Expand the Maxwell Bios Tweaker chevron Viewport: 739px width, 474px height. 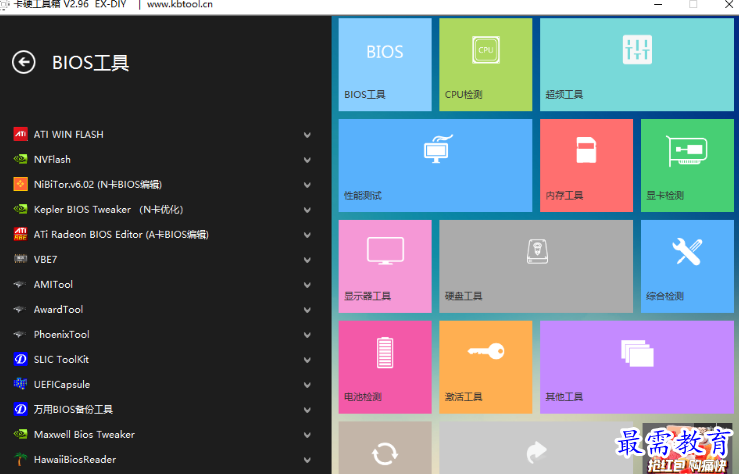point(307,434)
